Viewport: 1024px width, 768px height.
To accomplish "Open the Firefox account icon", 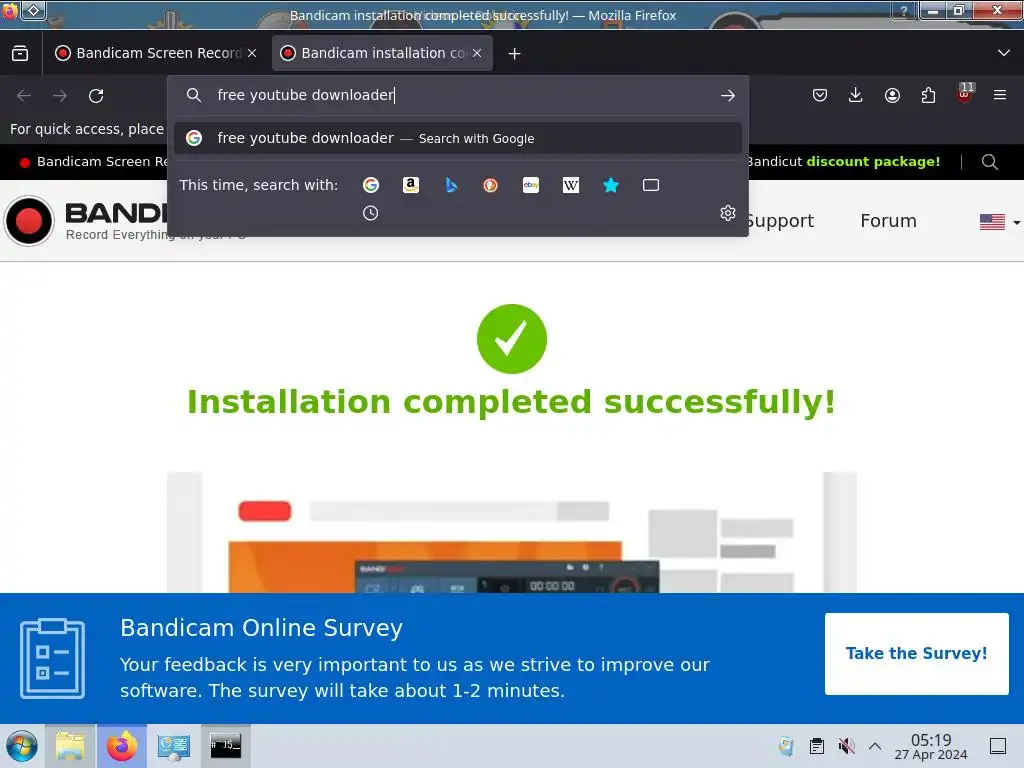I will (x=892, y=95).
